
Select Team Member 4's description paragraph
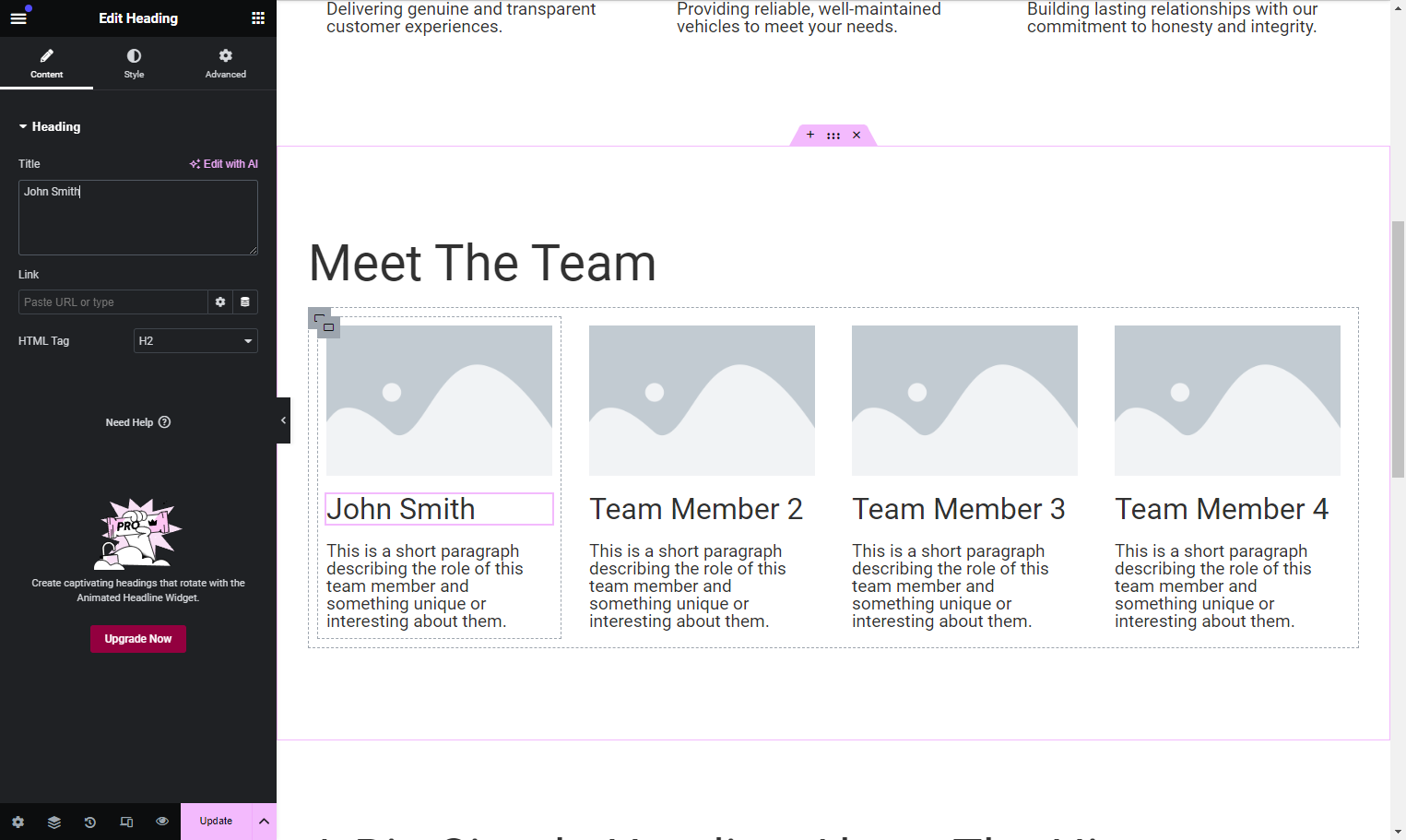[x=1213, y=586]
